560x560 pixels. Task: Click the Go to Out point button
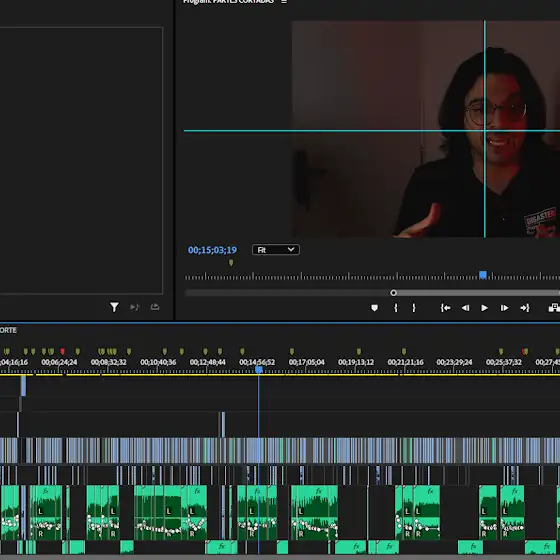coord(525,308)
